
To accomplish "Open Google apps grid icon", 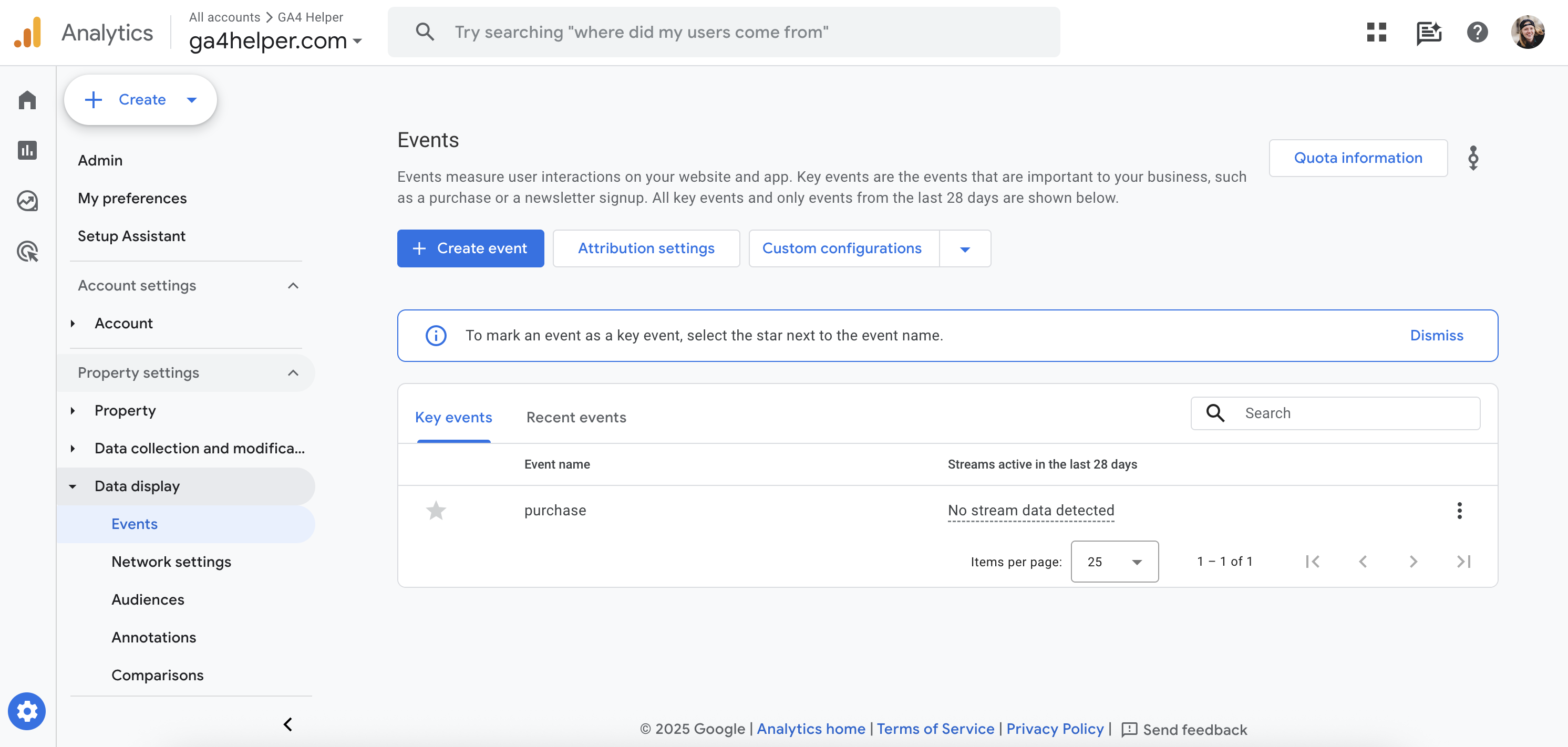I will [x=1376, y=32].
